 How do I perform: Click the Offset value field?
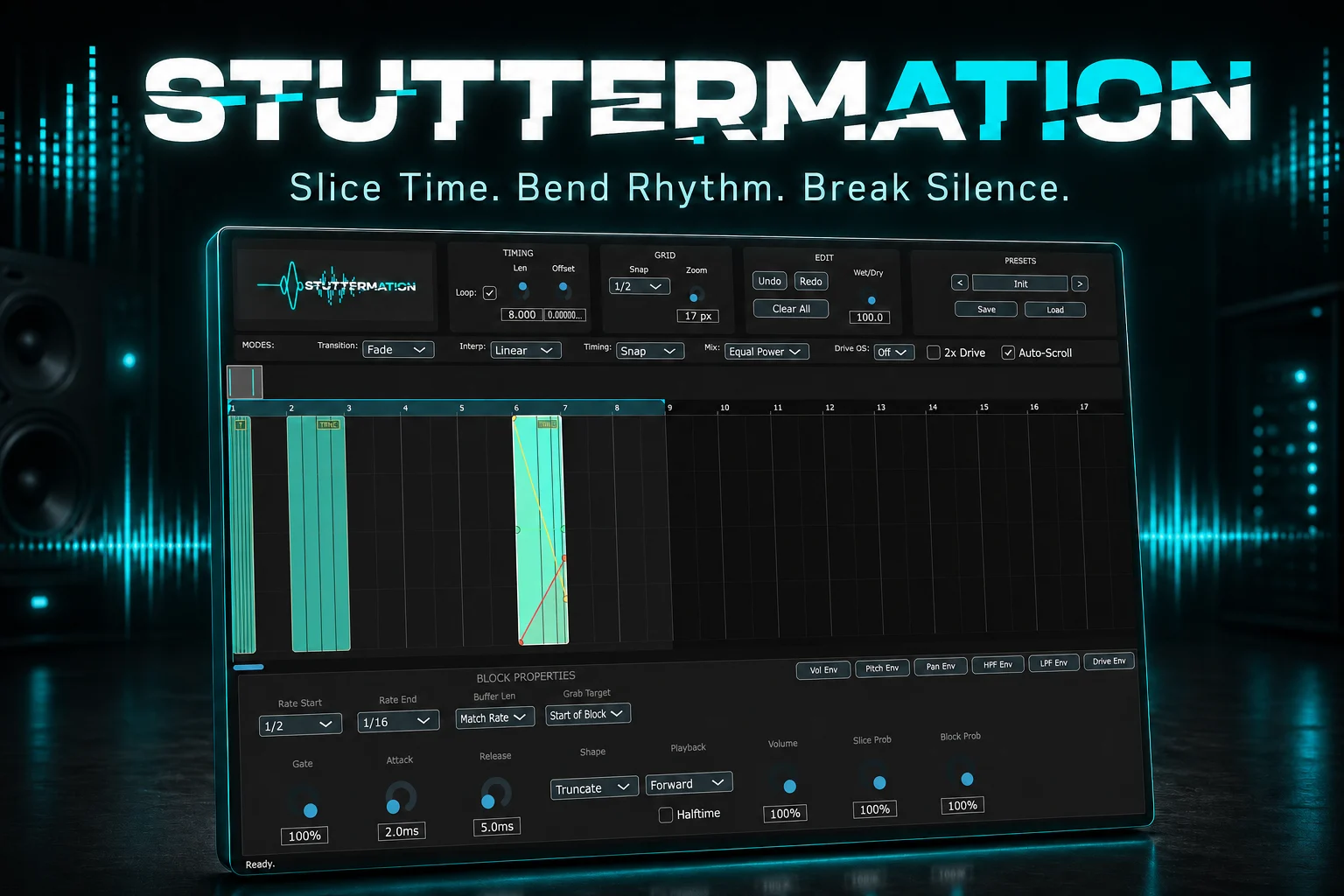[x=565, y=315]
